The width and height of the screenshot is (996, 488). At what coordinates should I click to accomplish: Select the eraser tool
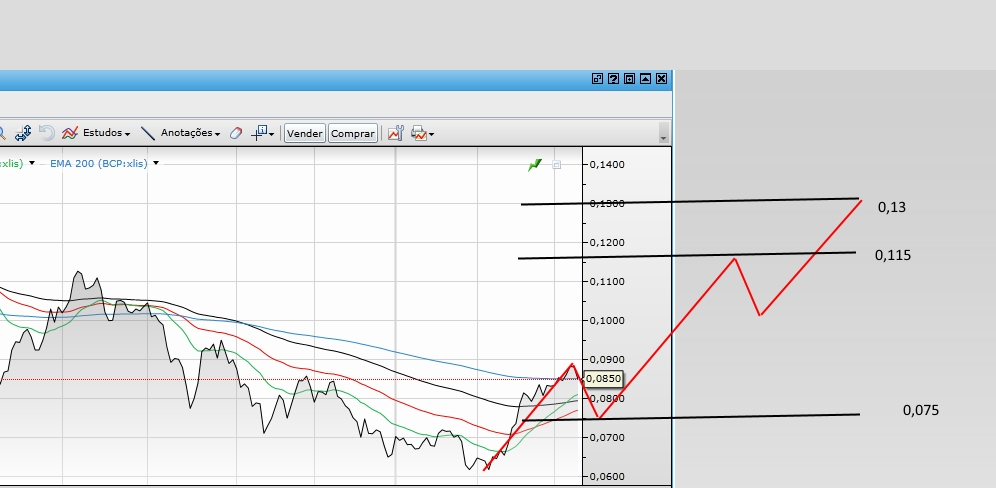click(236, 133)
